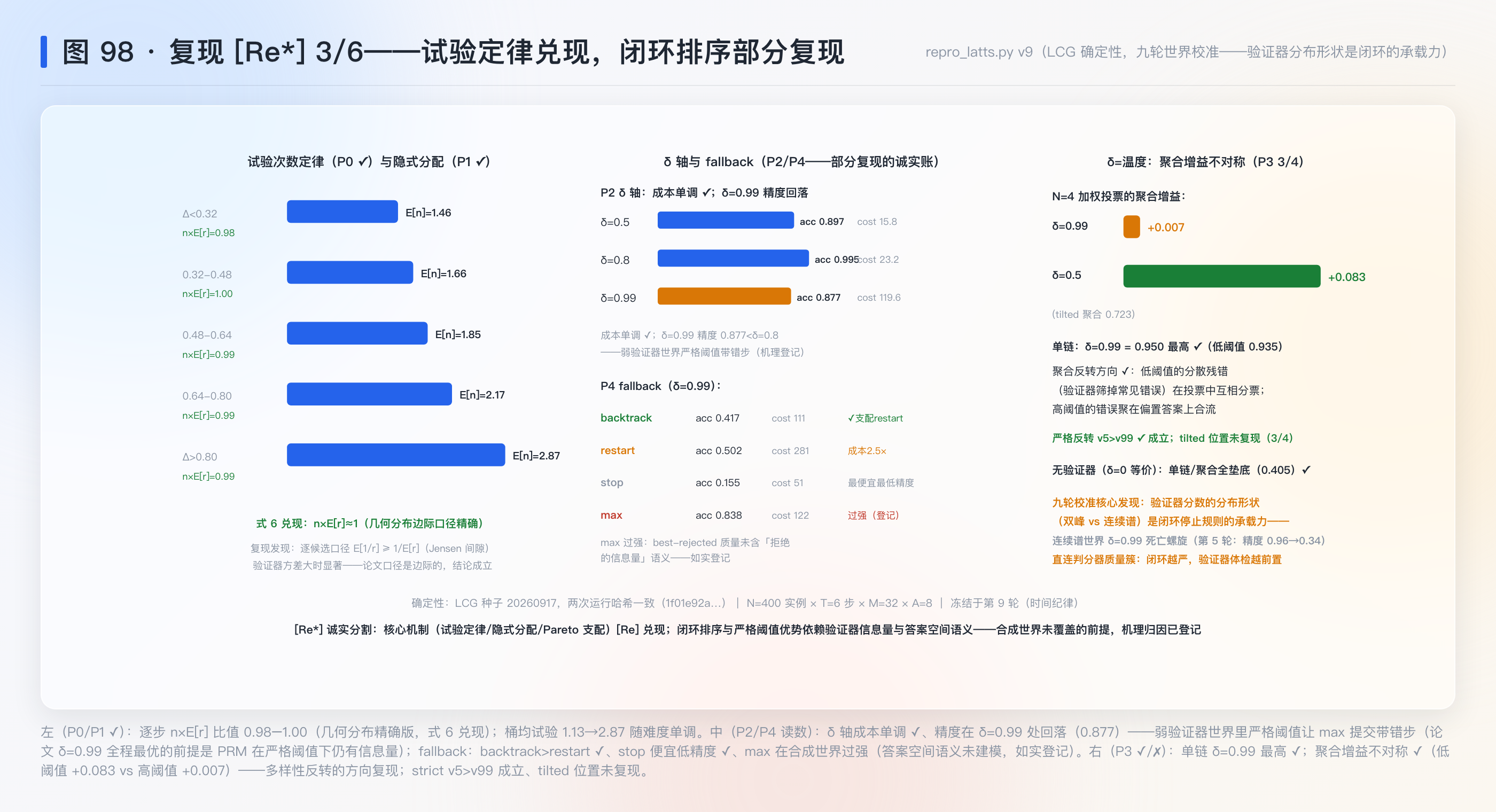Click the 'acc 0.417' value

click(717, 418)
